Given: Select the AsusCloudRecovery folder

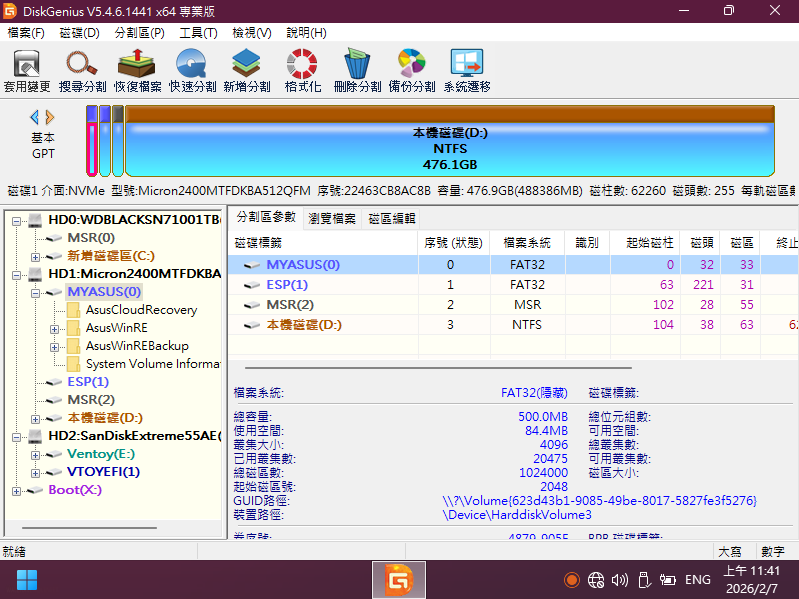Looking at the screenshot, I should pyautogui.click(x=141, y=310).
